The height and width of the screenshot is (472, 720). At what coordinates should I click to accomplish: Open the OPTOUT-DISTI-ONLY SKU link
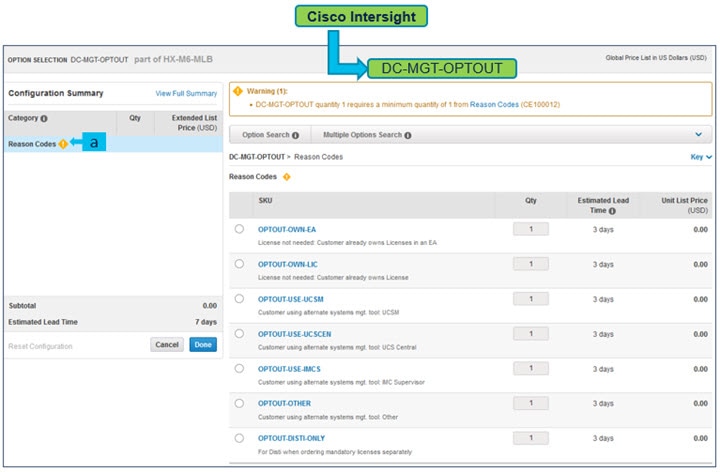291,438
